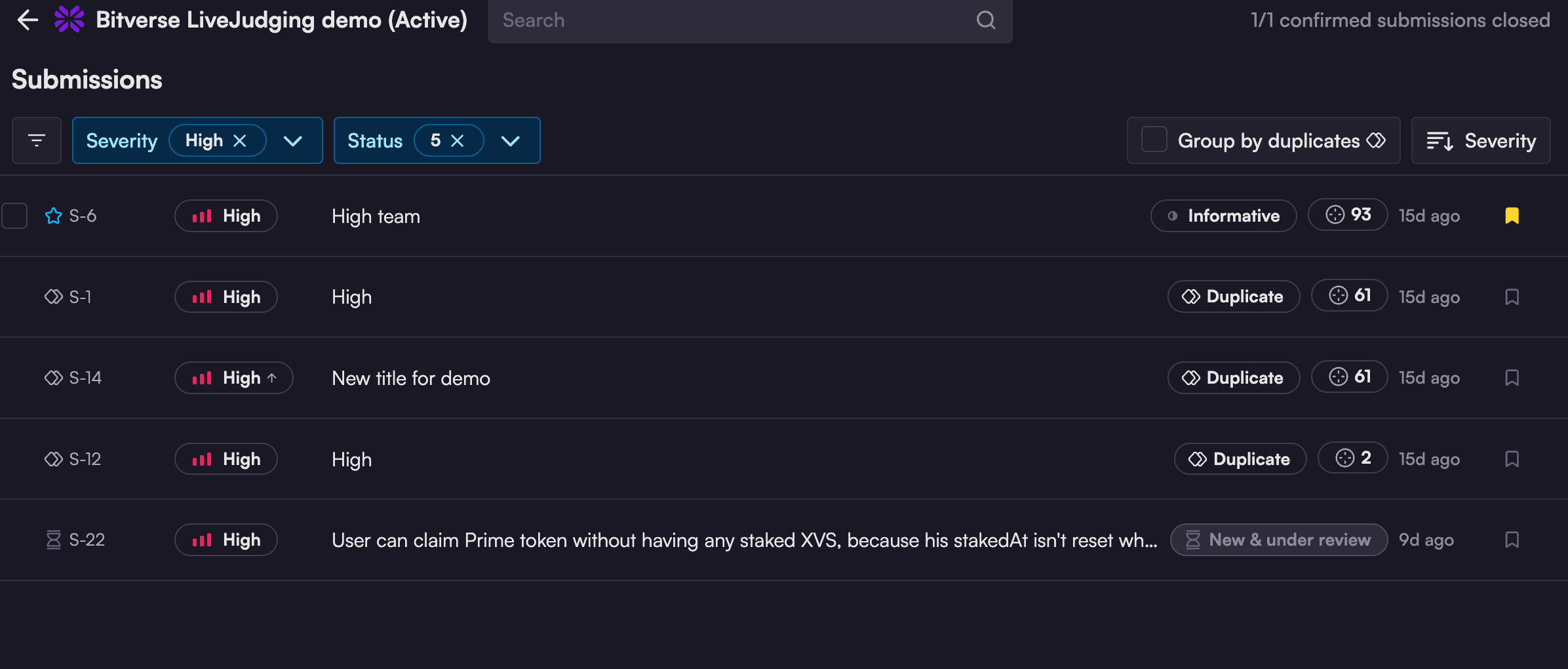The image size is (1568, 669).
Task: Bookmark the S-1 submission
Action: click(x=1512, y=297)
